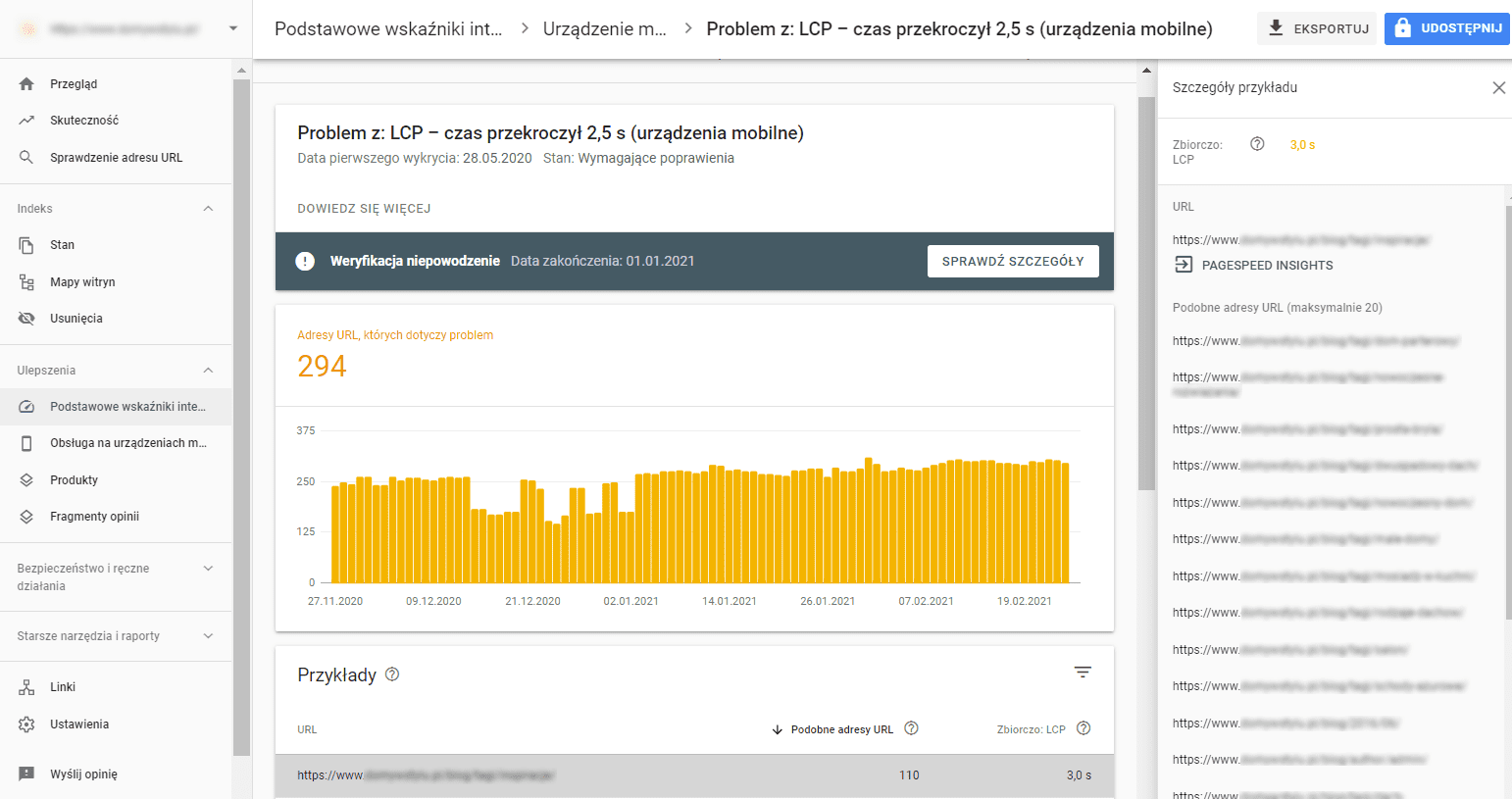Open Produkty layers icon
The image size is (1512, 799).
[26, 480]
